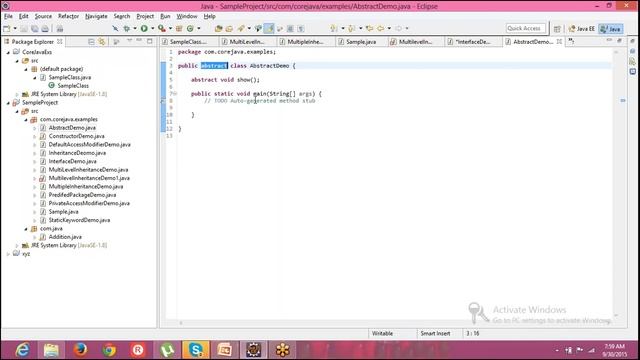Open the Window menu
Image resolution: width=640 pixels, height=360 pixels.
[x=187, y=16]
